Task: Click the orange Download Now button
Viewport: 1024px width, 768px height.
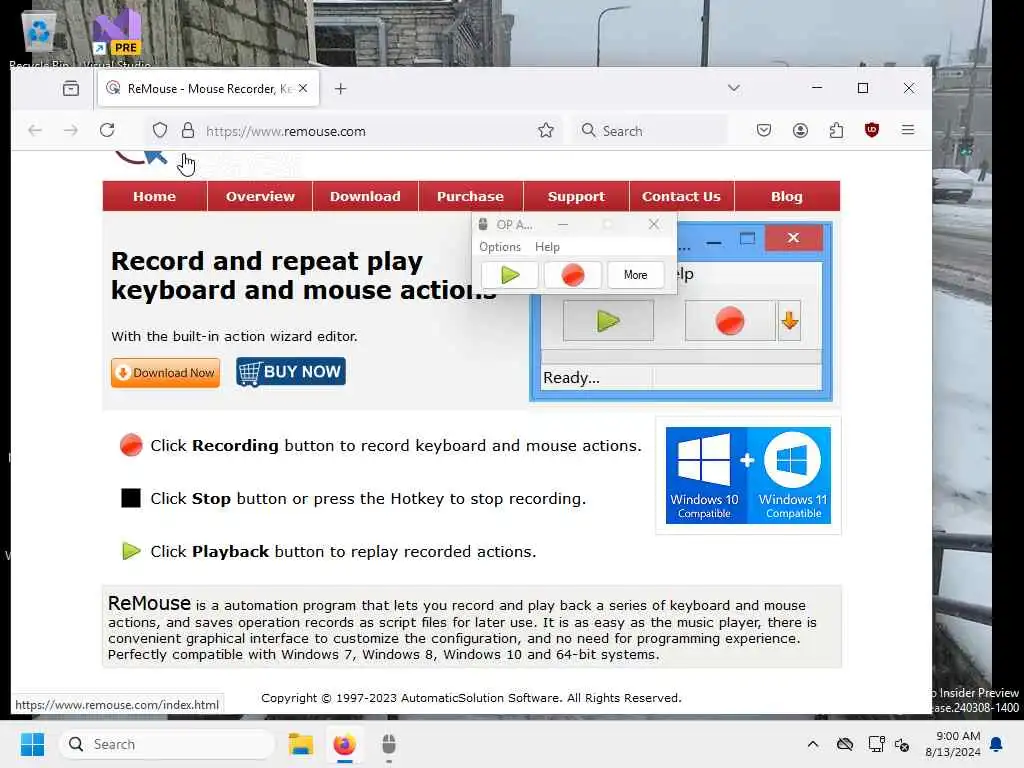Action: pos(165,373)
